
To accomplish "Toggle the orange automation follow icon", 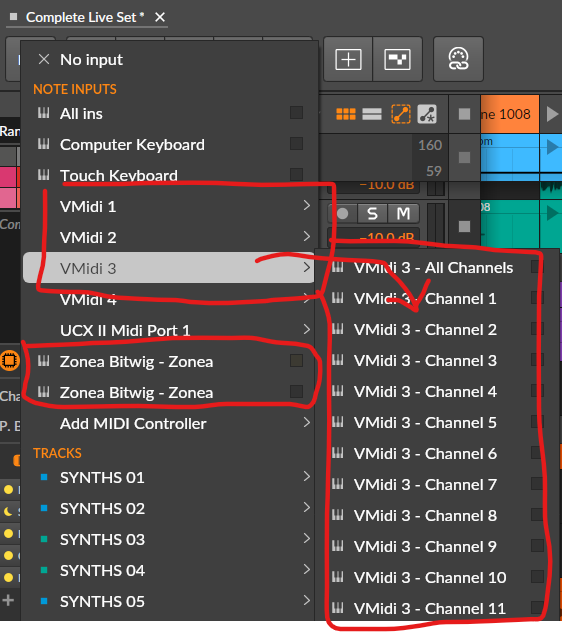I will pos(401,114).
